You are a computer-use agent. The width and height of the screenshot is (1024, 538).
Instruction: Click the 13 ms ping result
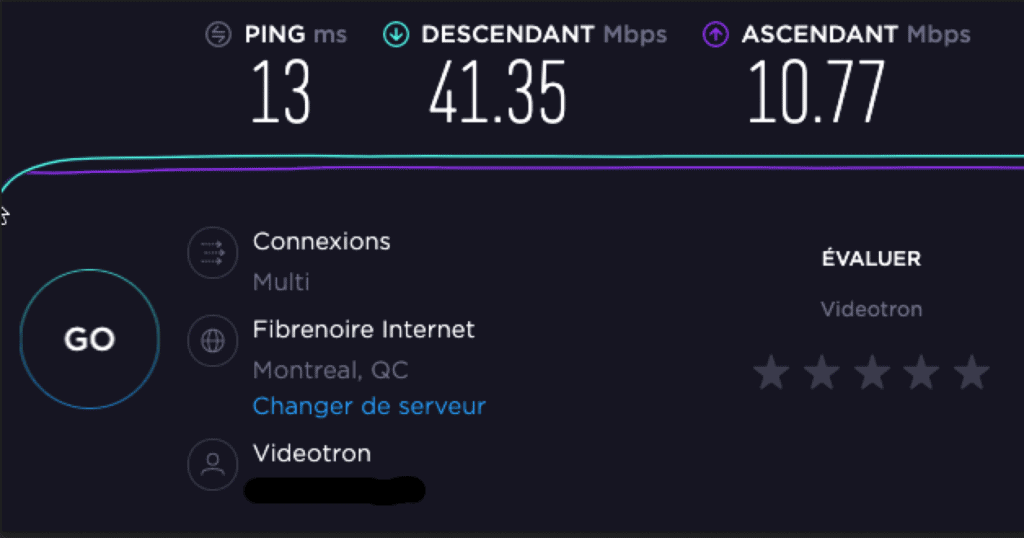coord(281,92)
